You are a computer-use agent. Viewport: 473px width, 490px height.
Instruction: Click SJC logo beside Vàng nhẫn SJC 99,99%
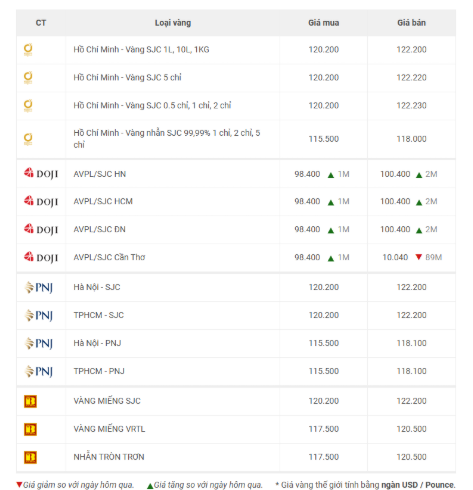(x=28, y=139)
